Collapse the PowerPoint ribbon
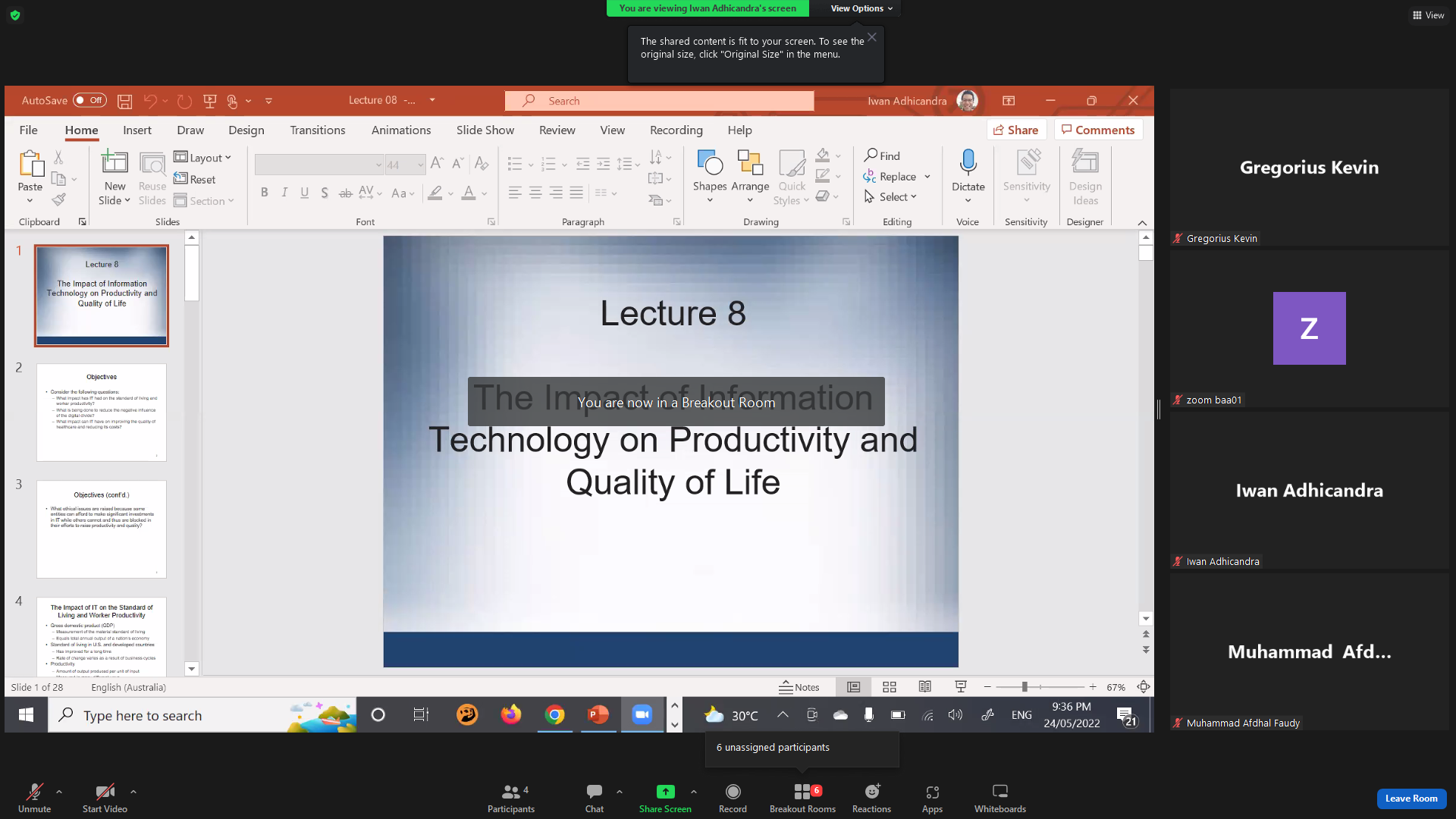Viewport: 1456px width, 819px height. click(x=1142, y=222)
